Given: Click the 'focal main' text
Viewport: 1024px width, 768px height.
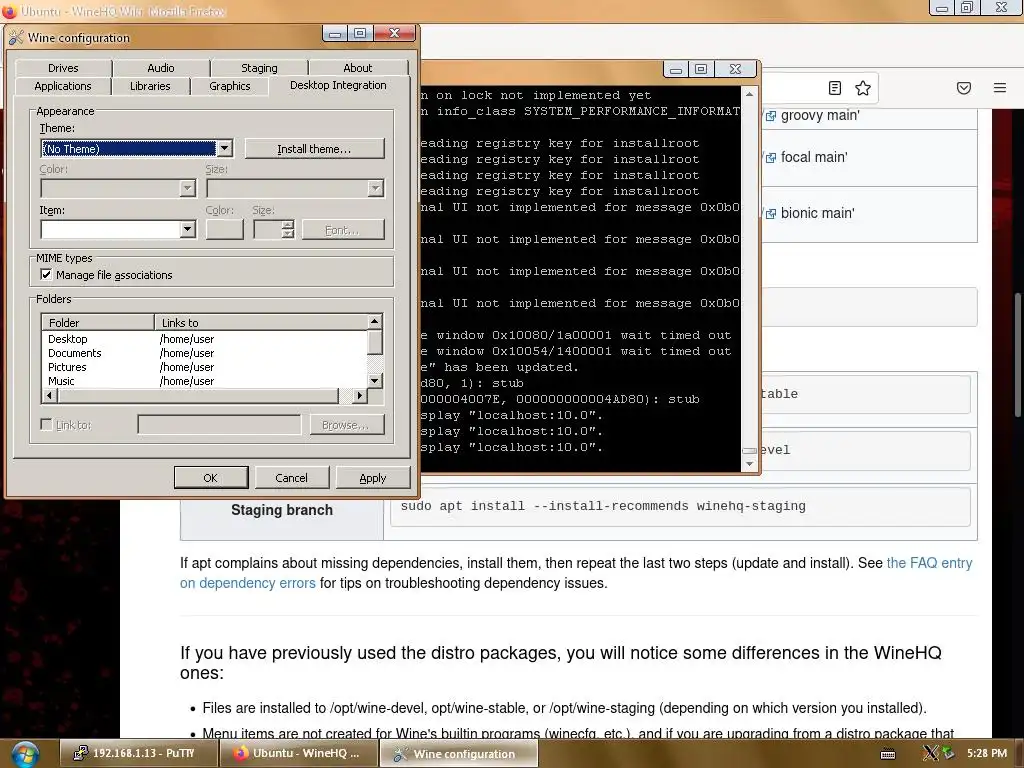Looking at the screenshot, I should coord(814,157).
